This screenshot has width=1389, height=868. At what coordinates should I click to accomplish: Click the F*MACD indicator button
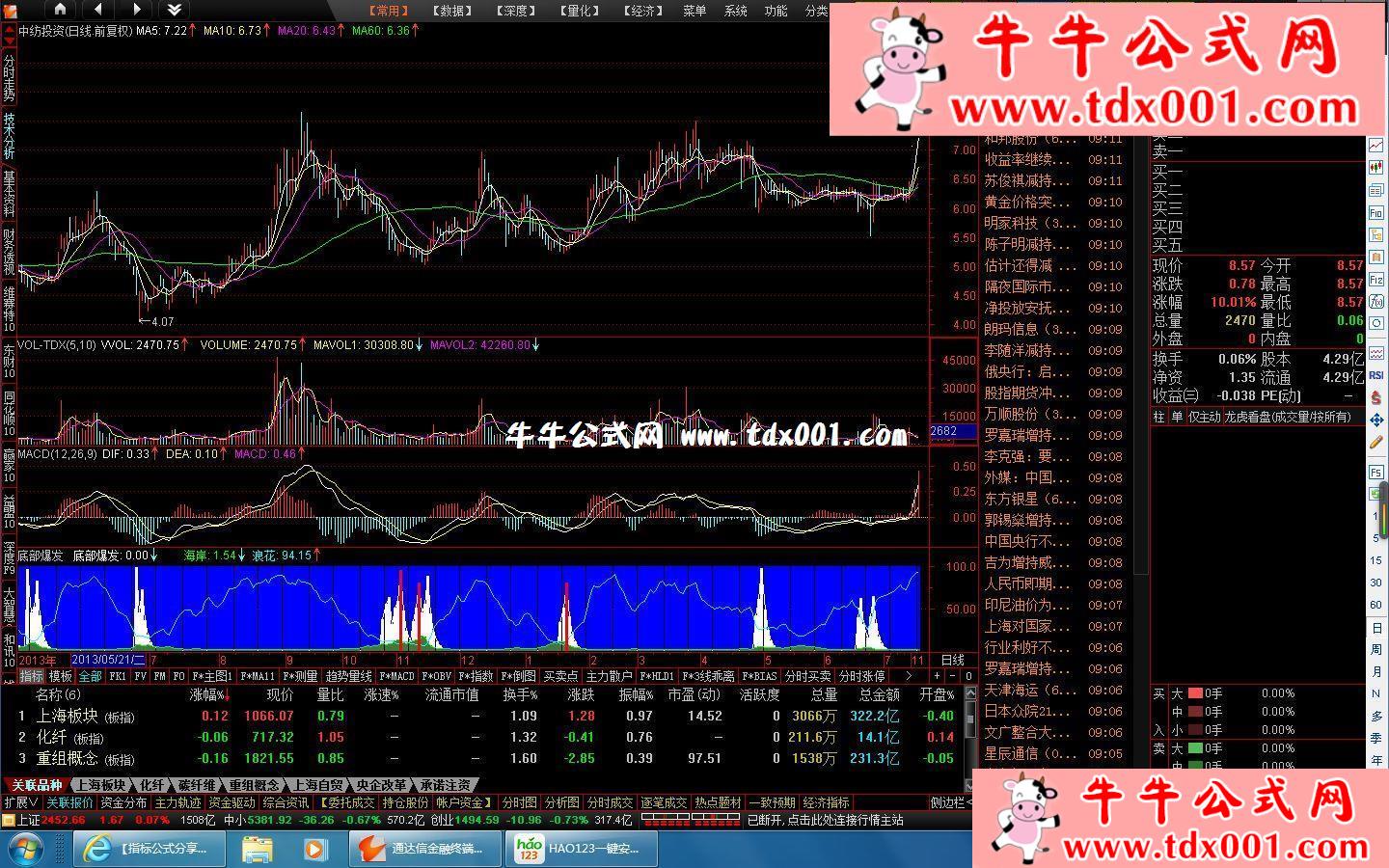tap(396, 676)
